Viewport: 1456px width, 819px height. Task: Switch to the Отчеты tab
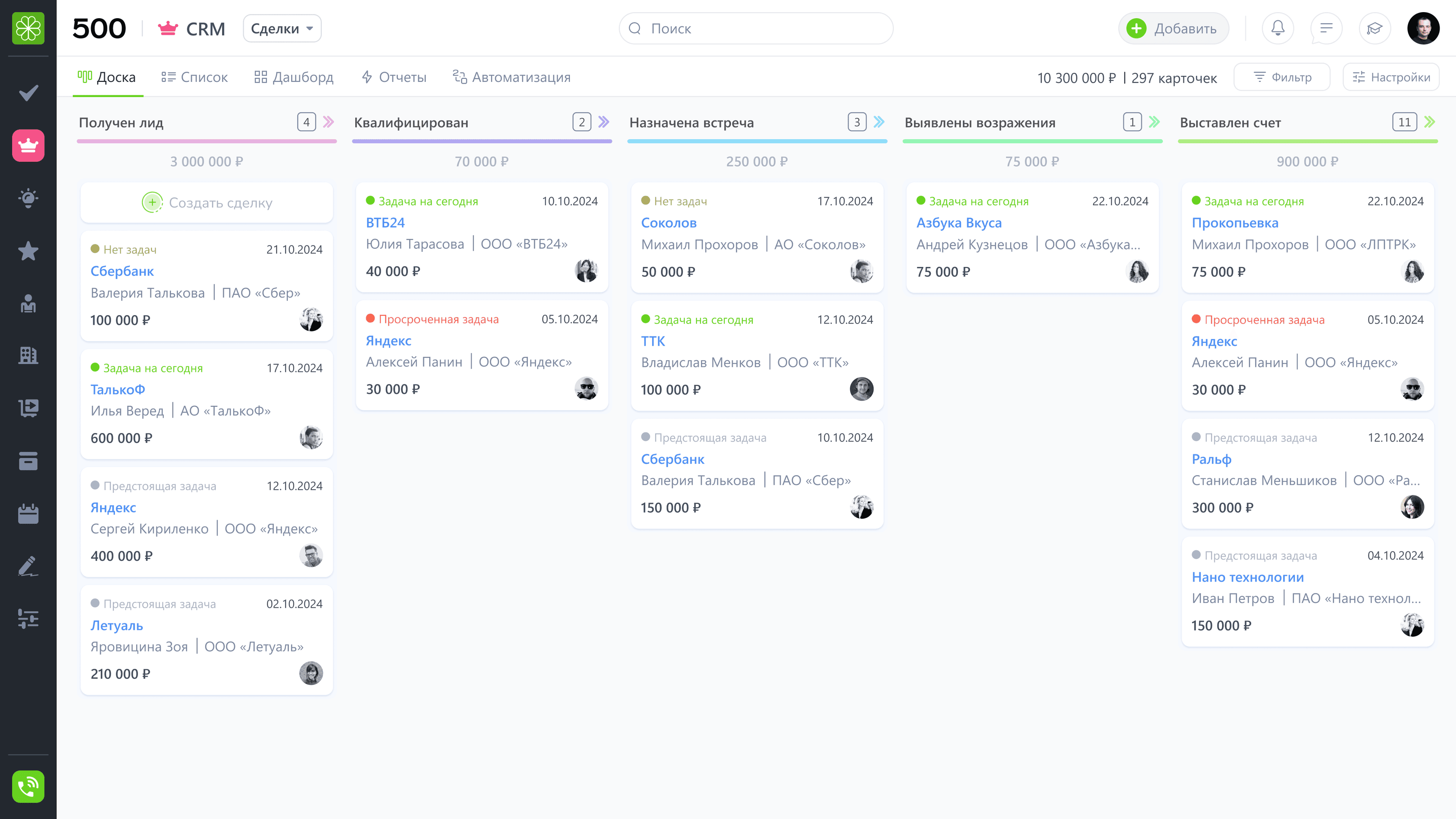[x=394, y=77]
